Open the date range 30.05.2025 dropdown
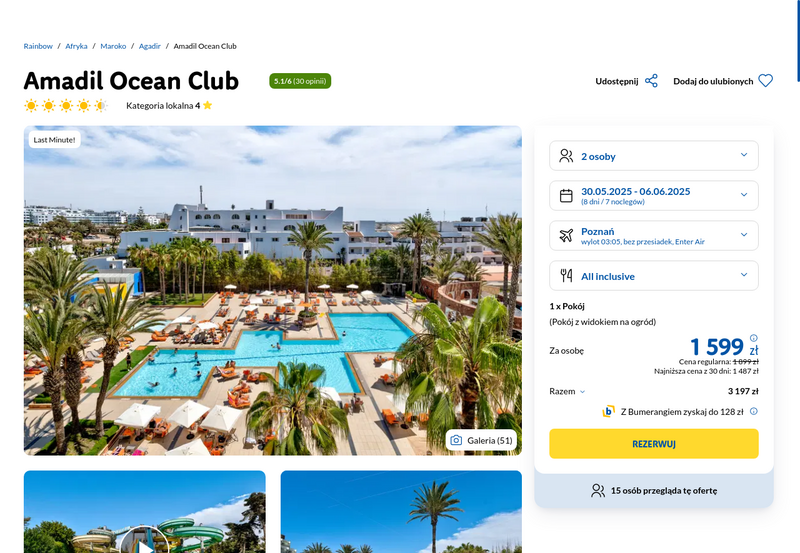 pyautogui.click(x=654, y=195)
